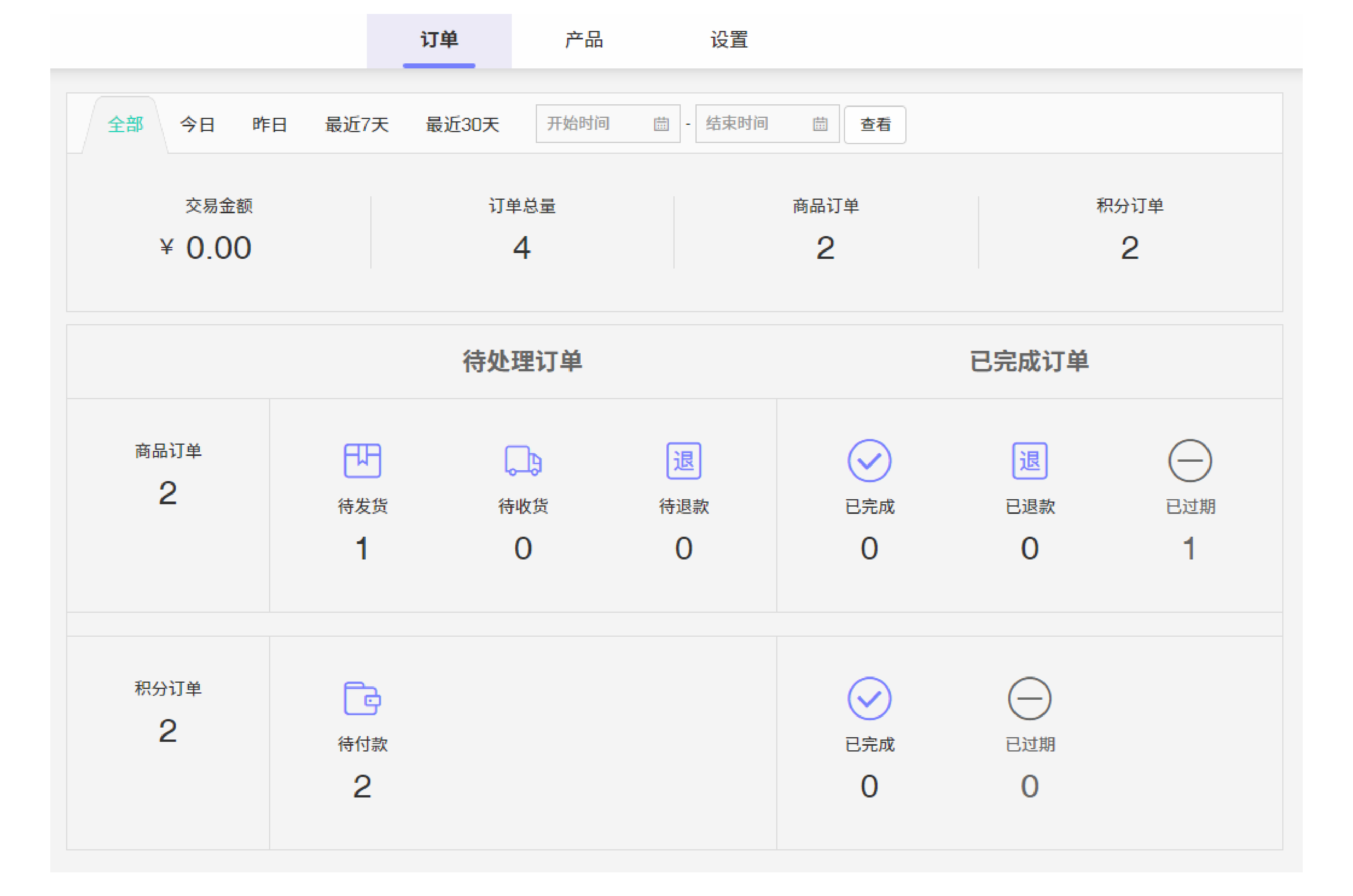Switch to the 产品 tab
This screenshot has height=896, width=1353.
[x=584, y=40]
